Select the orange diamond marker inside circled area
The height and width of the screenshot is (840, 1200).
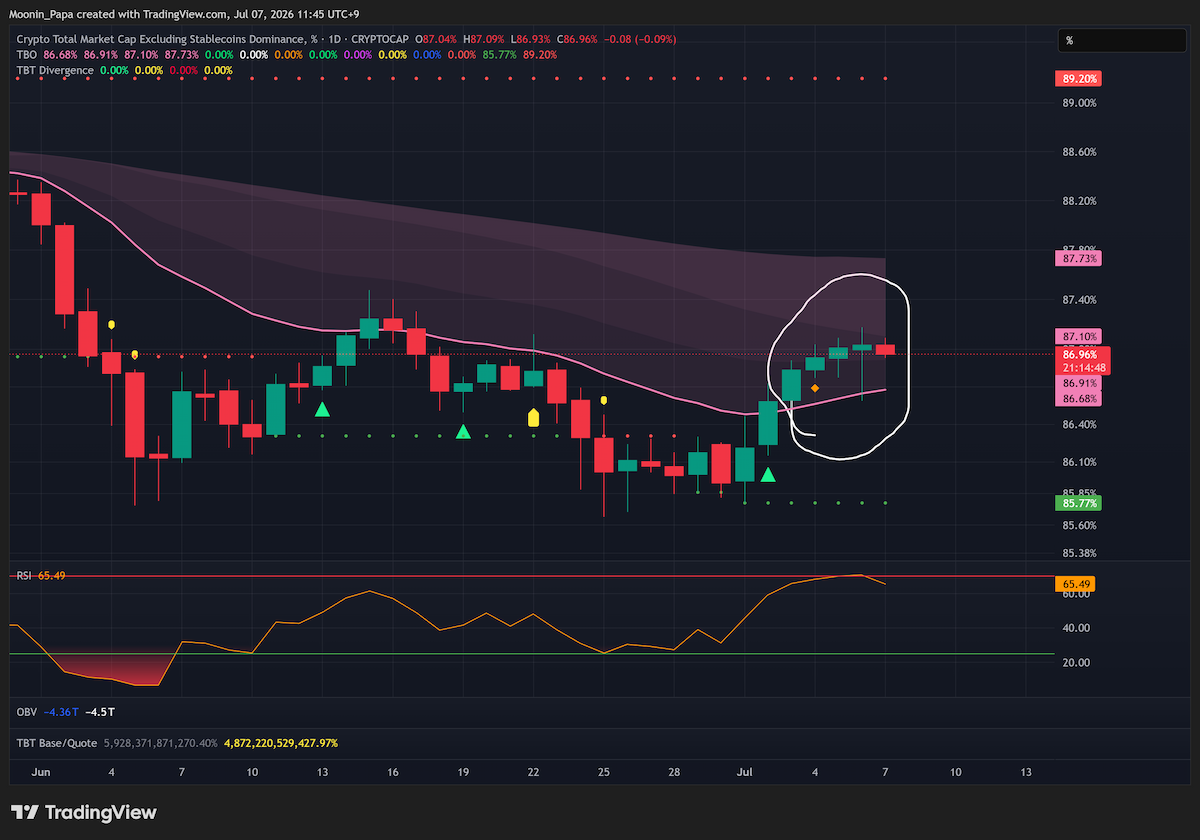point(815,387)
